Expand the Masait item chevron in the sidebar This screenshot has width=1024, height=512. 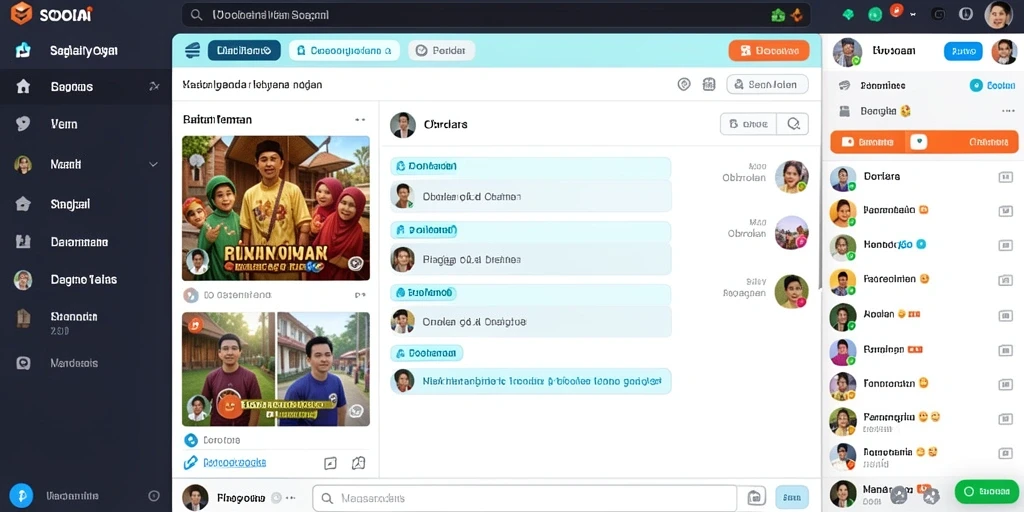(x=153, y=165)
